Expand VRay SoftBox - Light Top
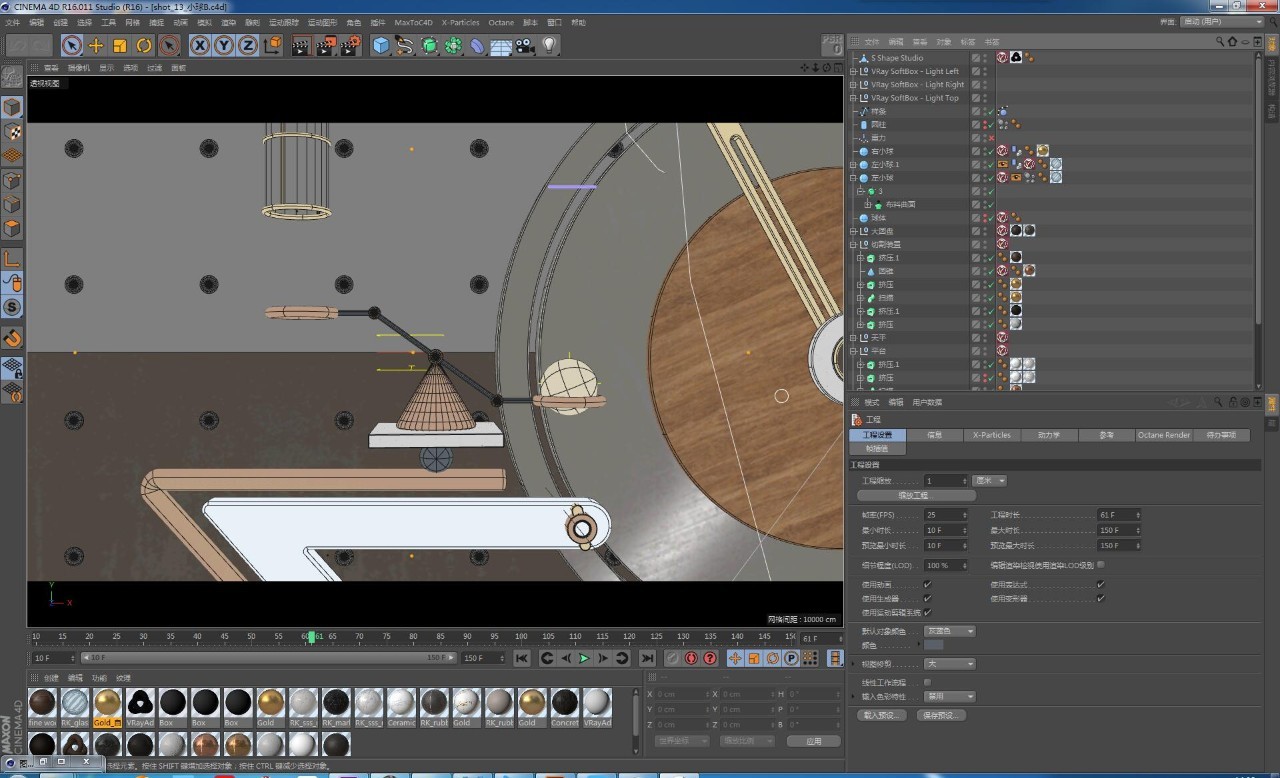The width and height of the screenshot is (1280, 778). (853, 98)
